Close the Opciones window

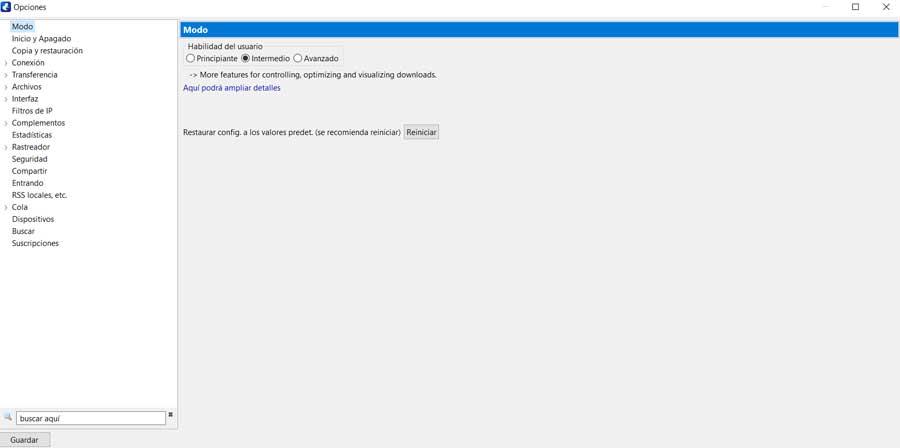click(885, 7)
